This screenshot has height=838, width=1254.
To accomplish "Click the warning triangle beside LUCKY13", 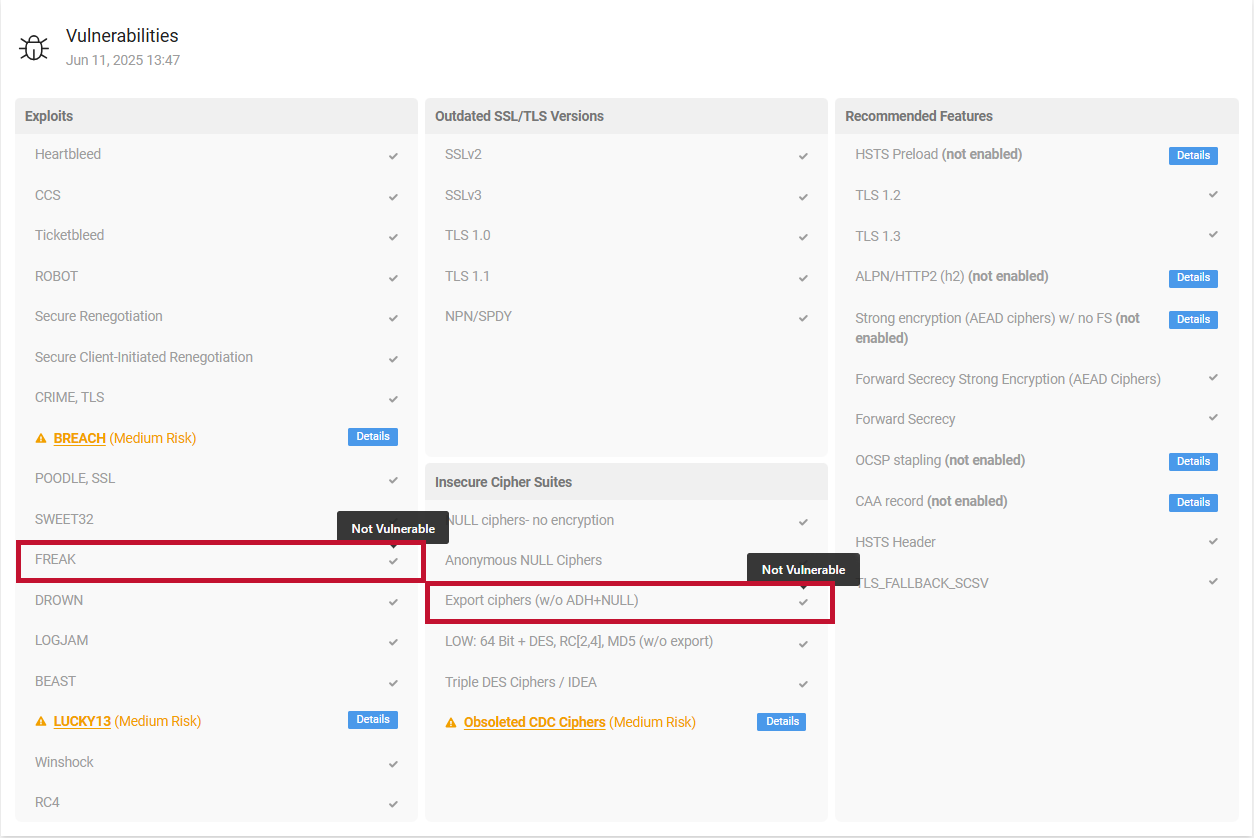I will (x=41, y=719).
